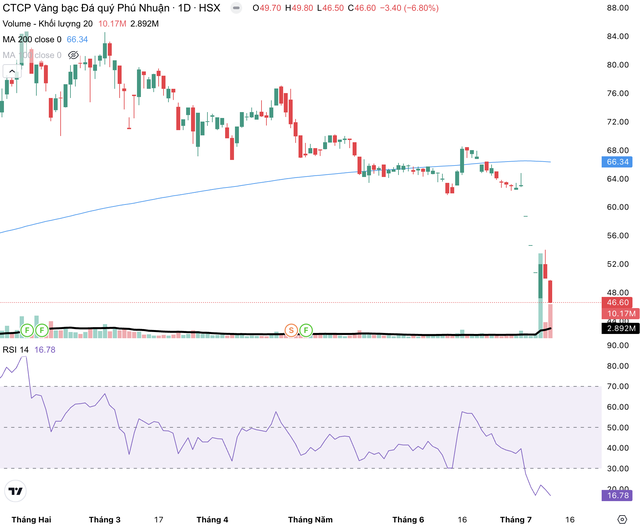640x527 pixels.
Task: Click the 16.78 RSI value label
Action: [x=617, y=496]
